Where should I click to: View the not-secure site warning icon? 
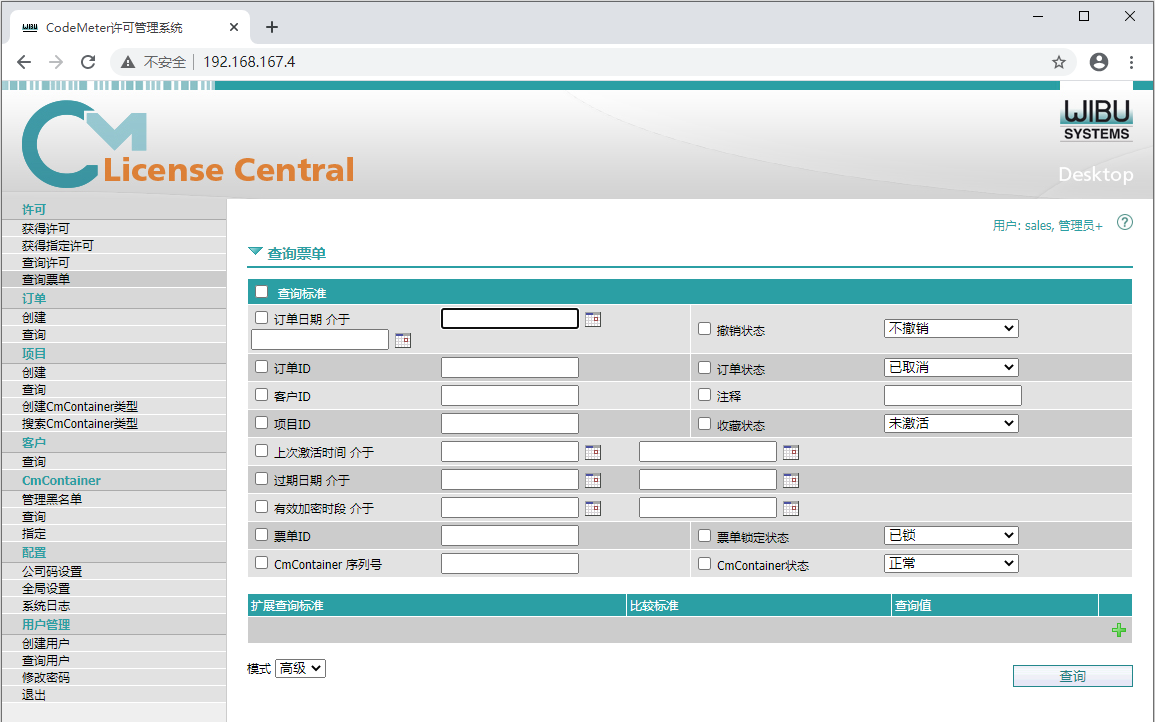[128, 62]
